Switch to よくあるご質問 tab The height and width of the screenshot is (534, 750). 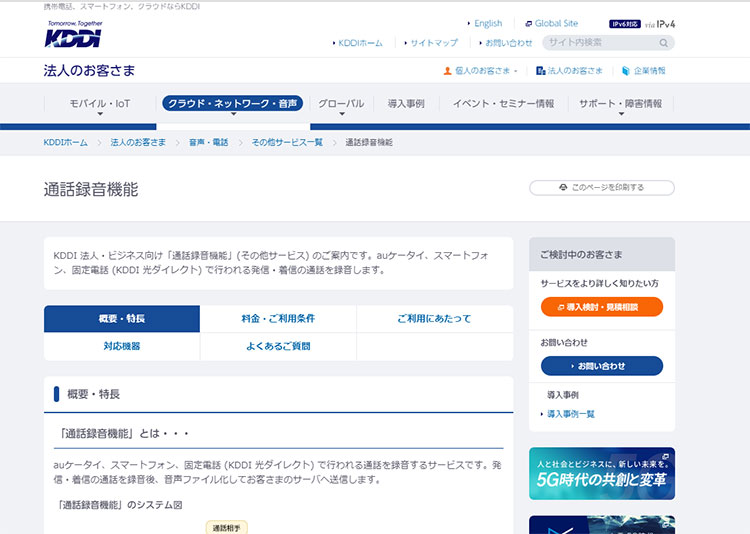(278, 346)
